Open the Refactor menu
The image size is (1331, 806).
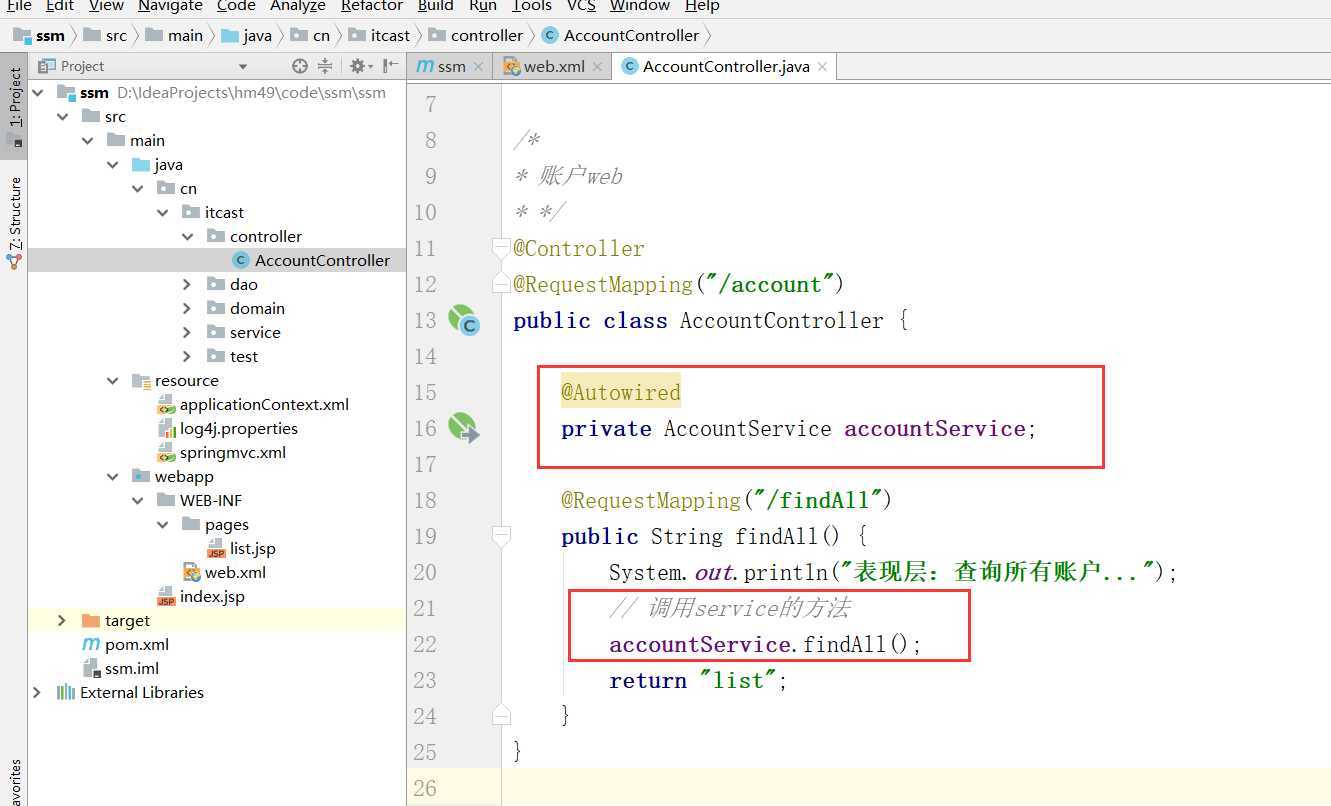372,6
